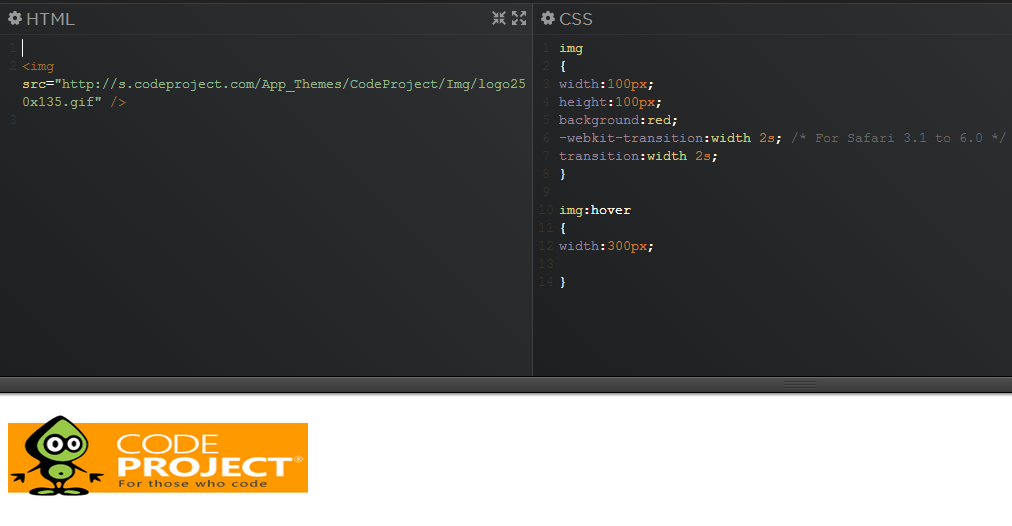Viewport: 1012px width, 526px height.
Task: Click the 'img' selector in CSS line 1
Action: coord(571,48)
